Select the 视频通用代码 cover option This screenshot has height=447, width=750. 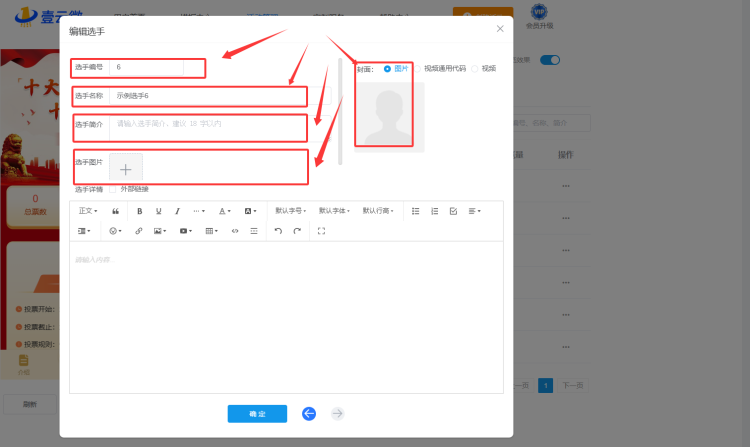click(419, 68)
